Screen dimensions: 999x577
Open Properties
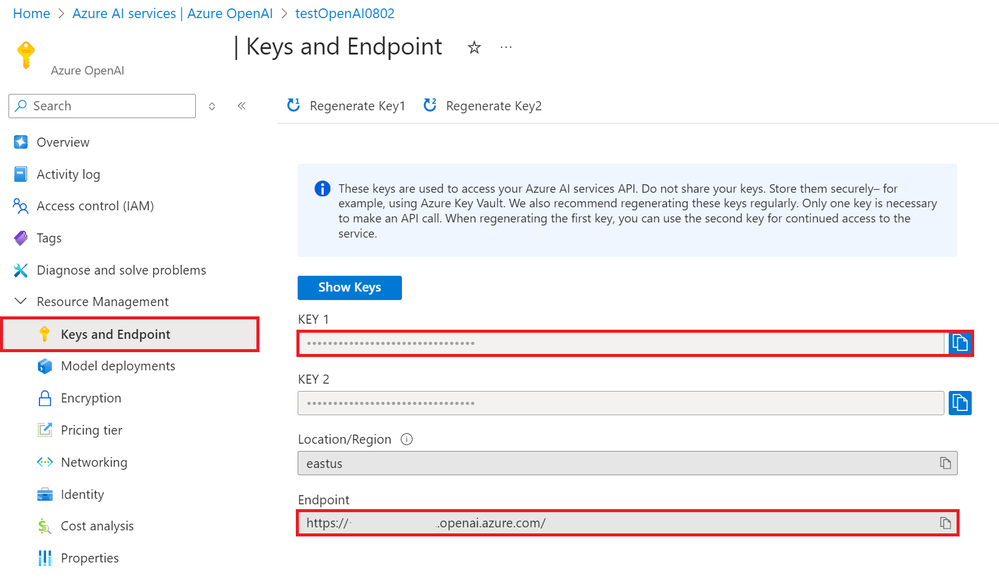pos(90,558)
